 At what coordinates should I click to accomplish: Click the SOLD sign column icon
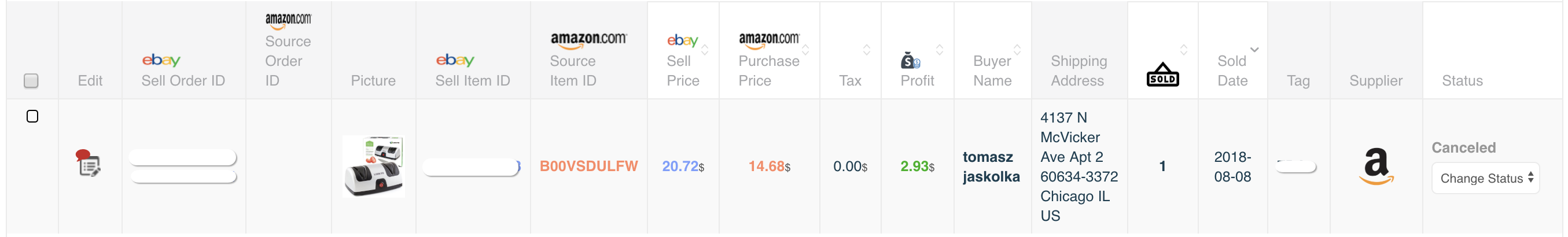(1162, 75)
